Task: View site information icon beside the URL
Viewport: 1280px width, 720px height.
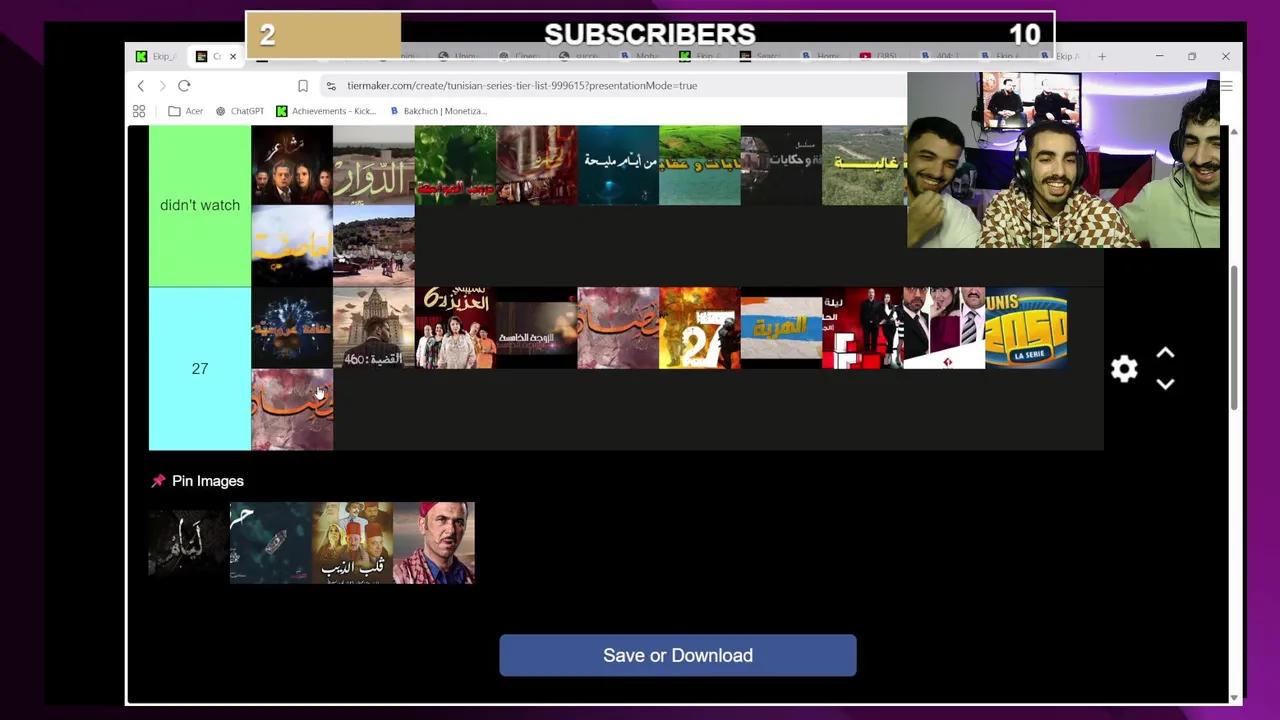Action: click(331, 86)
